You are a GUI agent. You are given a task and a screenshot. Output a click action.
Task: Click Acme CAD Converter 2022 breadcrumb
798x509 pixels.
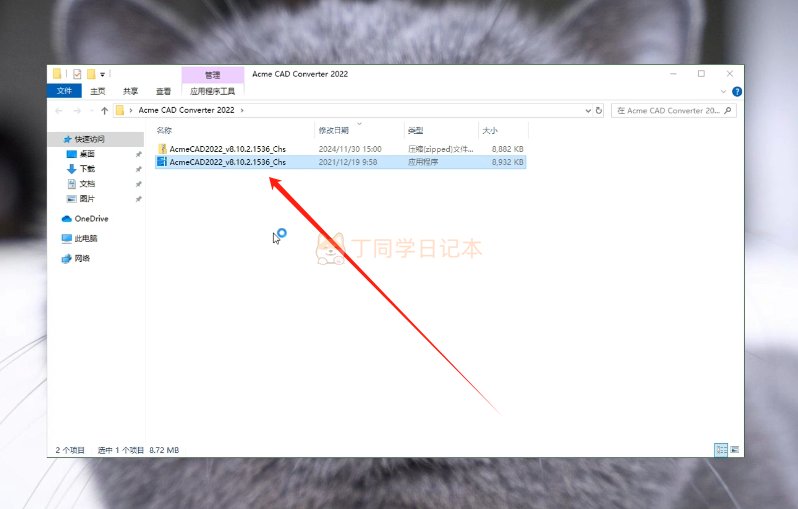[186, 110]
